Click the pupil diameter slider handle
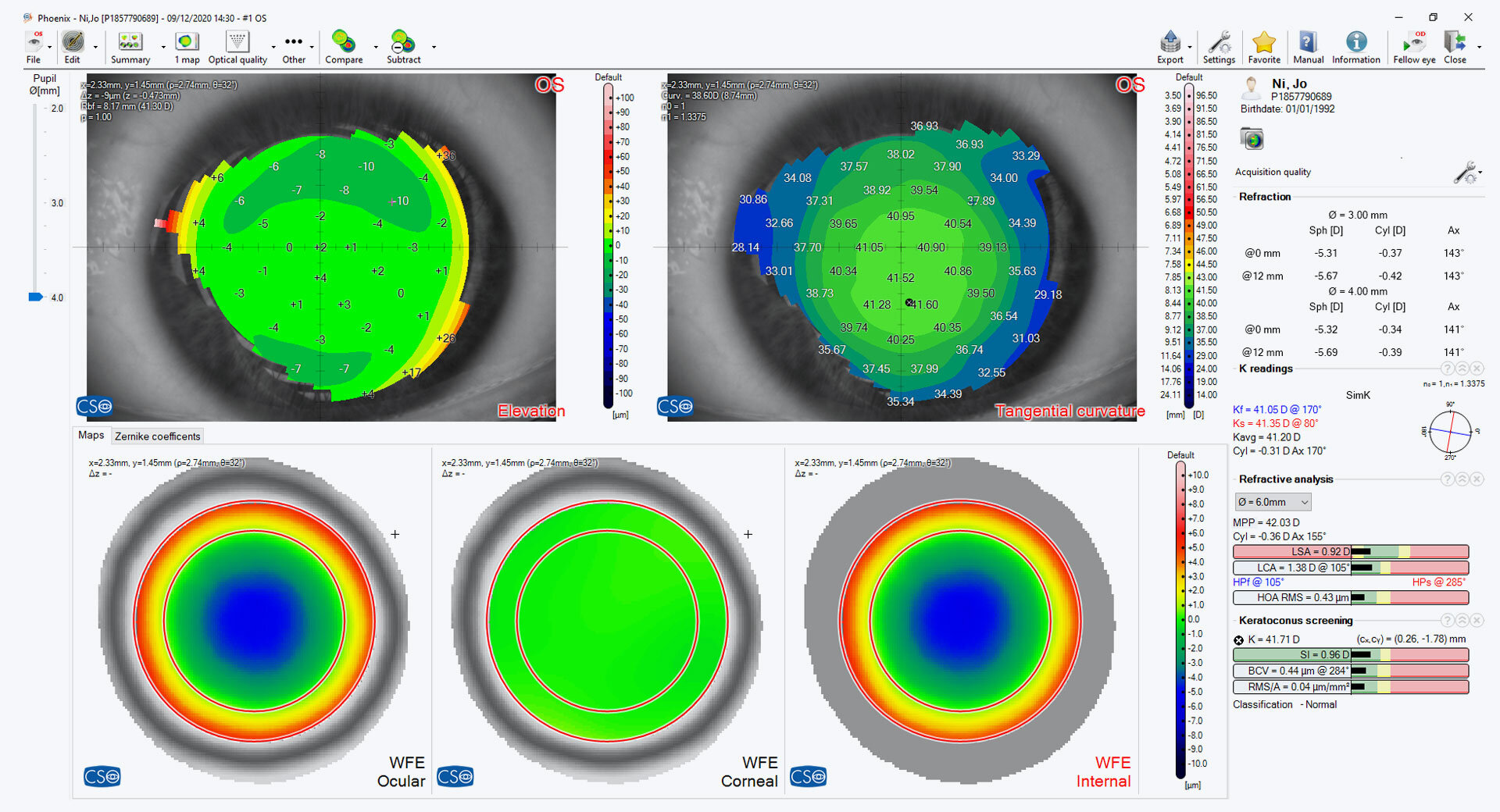The image size is (1500, 812). coord(36,297)
